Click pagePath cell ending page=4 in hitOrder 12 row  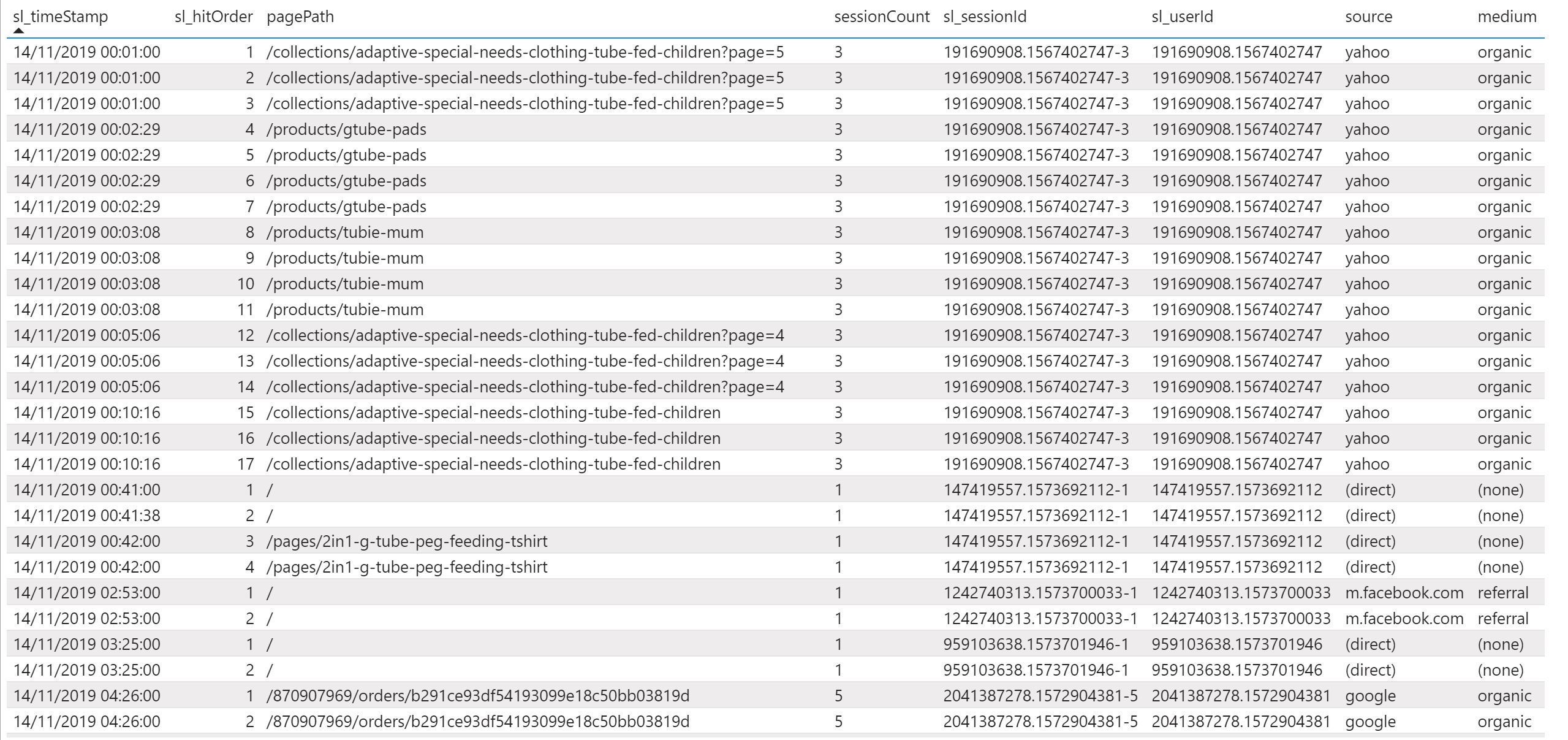525,335
